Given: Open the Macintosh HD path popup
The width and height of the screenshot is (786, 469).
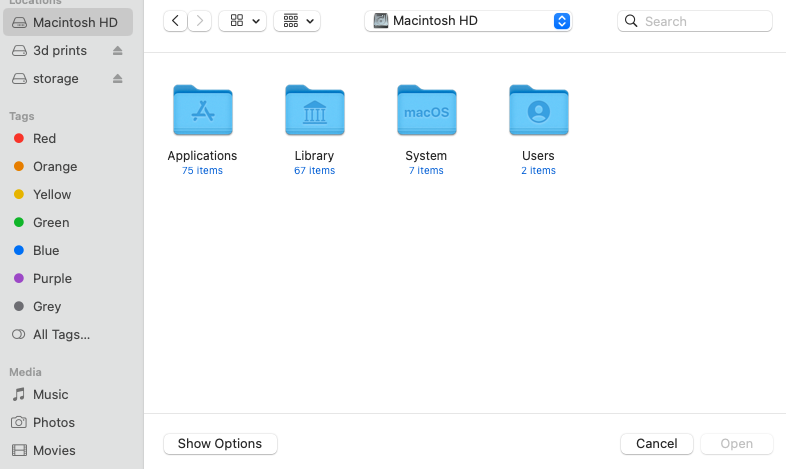Looking at the screenshot, I should click(x=468, y=21).
